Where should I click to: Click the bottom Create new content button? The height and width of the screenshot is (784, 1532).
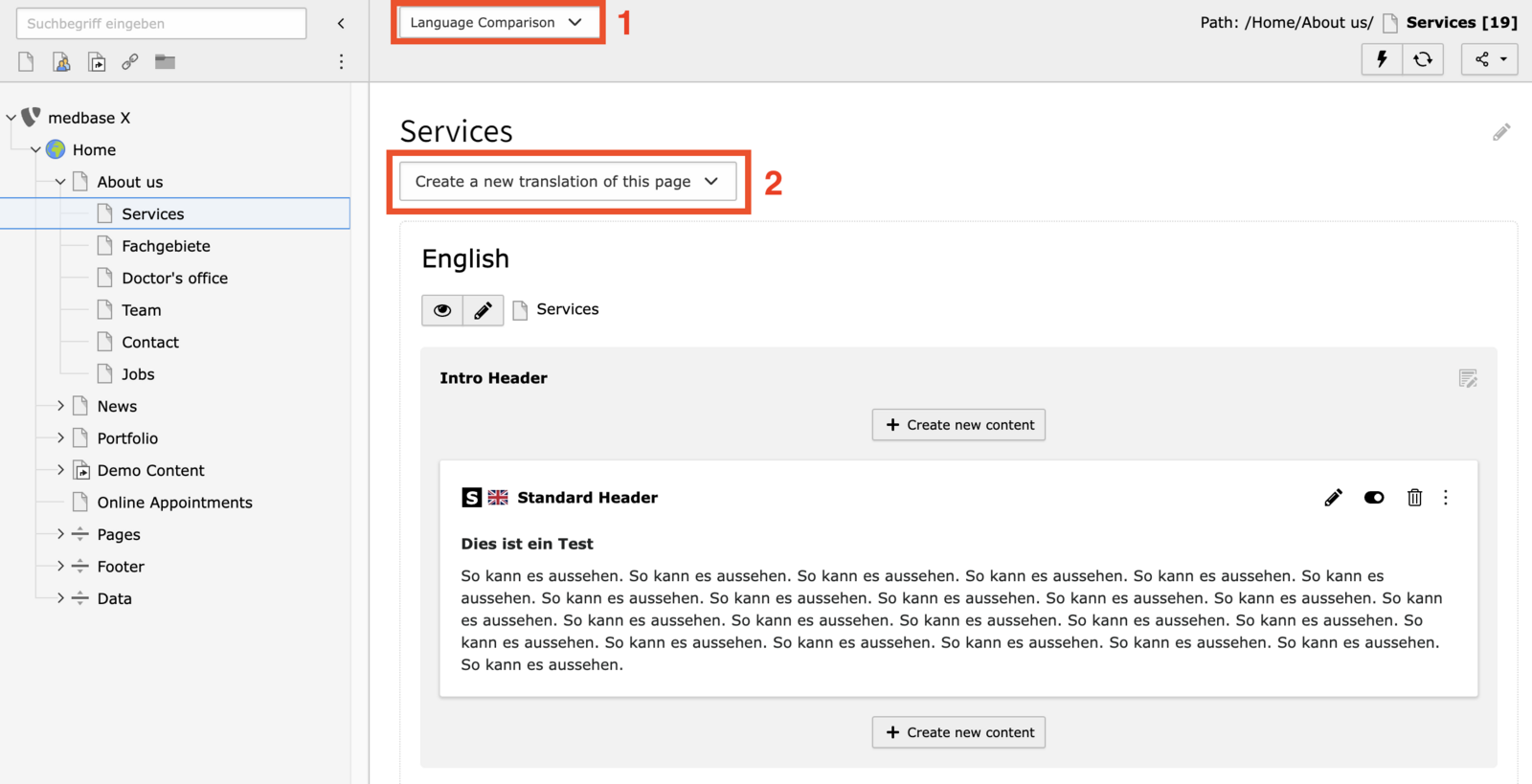point(958,732)
